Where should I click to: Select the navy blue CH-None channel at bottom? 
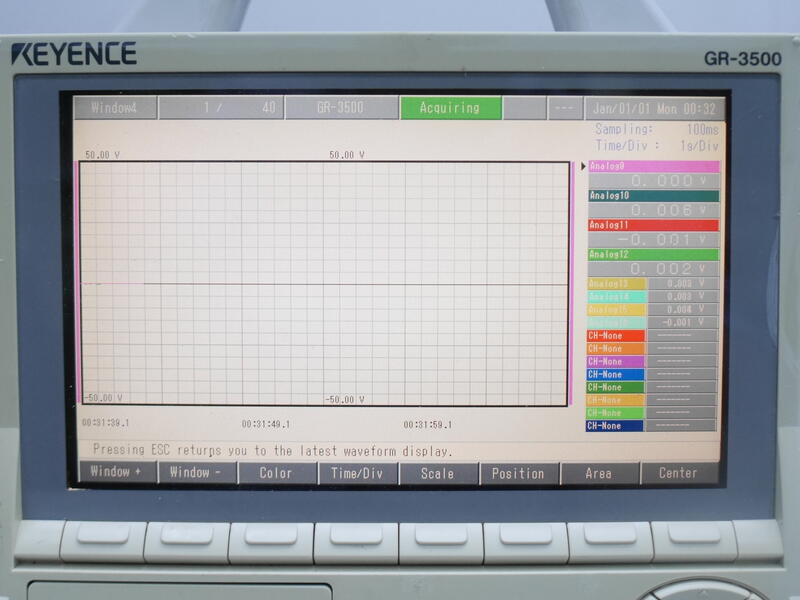[615, 426]
